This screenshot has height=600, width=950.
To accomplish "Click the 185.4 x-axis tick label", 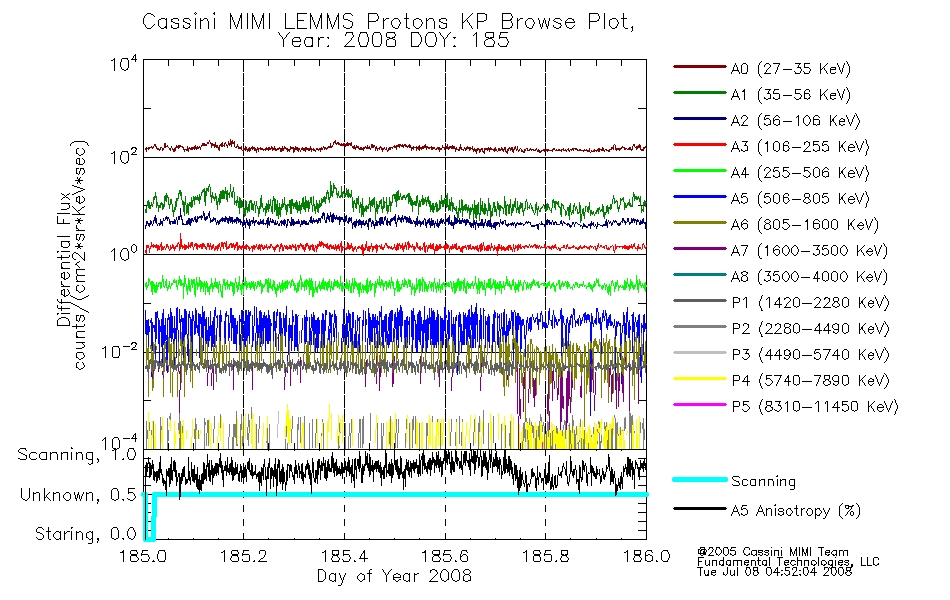I will point(344,556).
